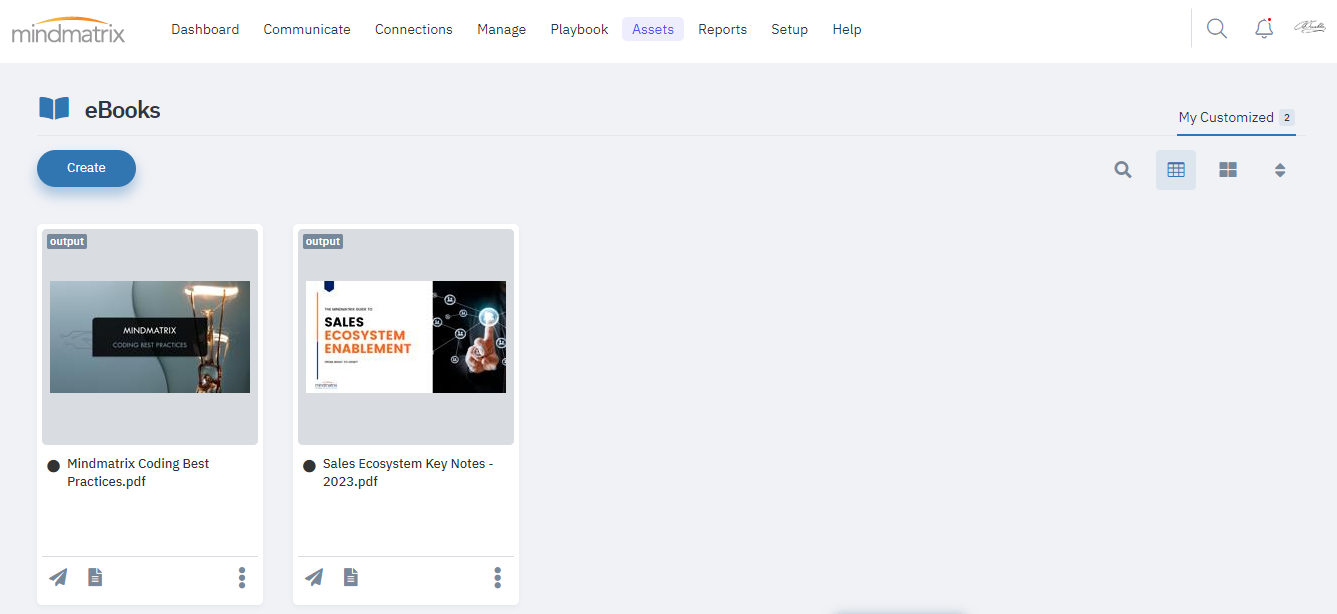Viewport: 1337px width, 614px height.
Task: Open the notifications bell
Action: (1264, 29)
